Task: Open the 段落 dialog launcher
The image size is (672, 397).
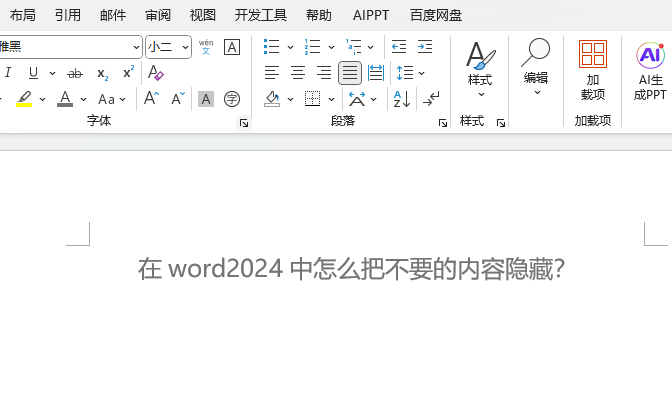Action: point(443,123)
